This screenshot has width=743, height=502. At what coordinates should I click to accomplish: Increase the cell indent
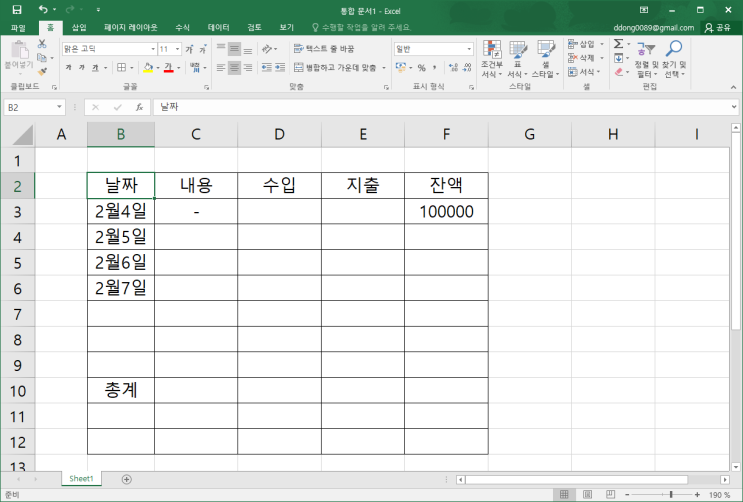(280, 67)
